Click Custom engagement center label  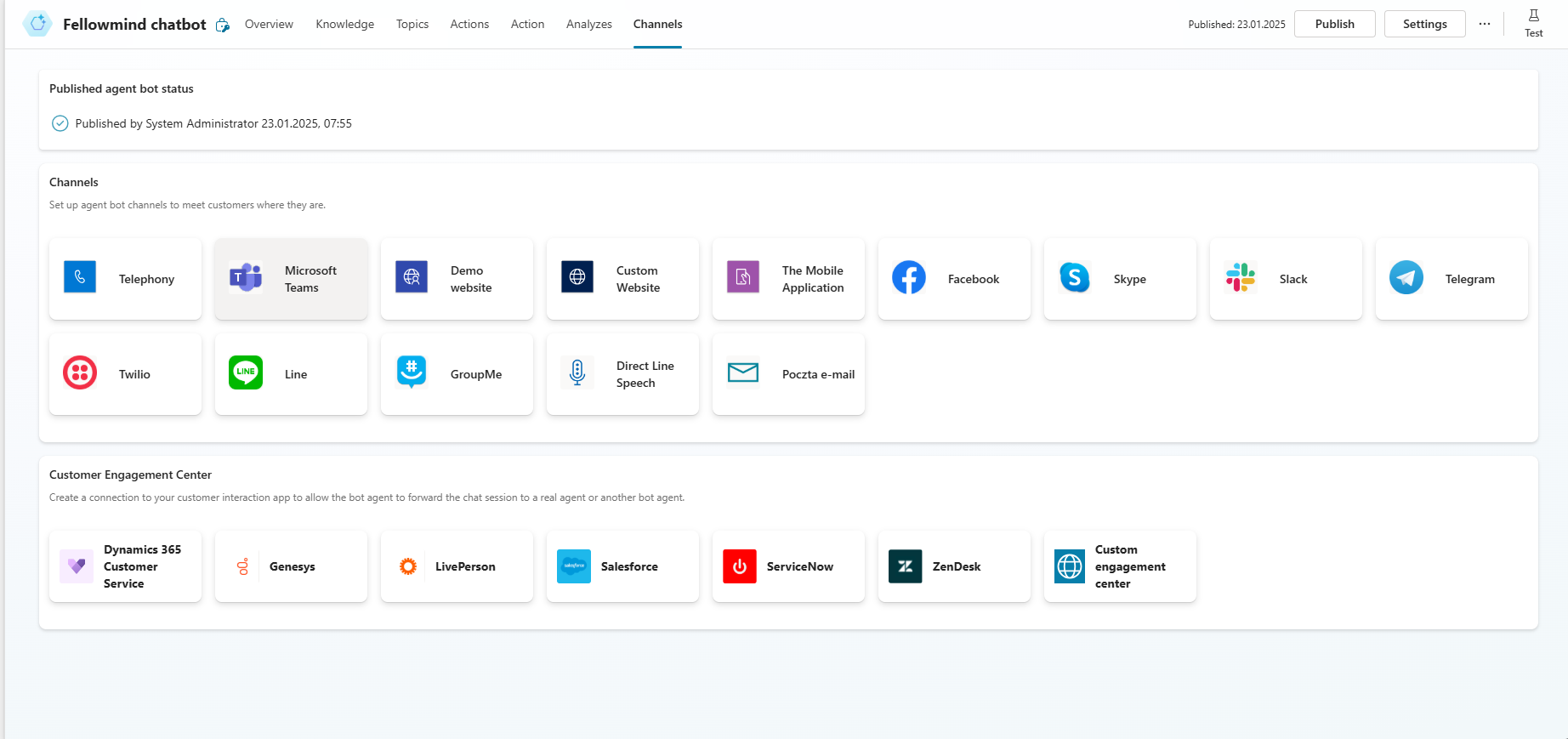(1130, 566)
